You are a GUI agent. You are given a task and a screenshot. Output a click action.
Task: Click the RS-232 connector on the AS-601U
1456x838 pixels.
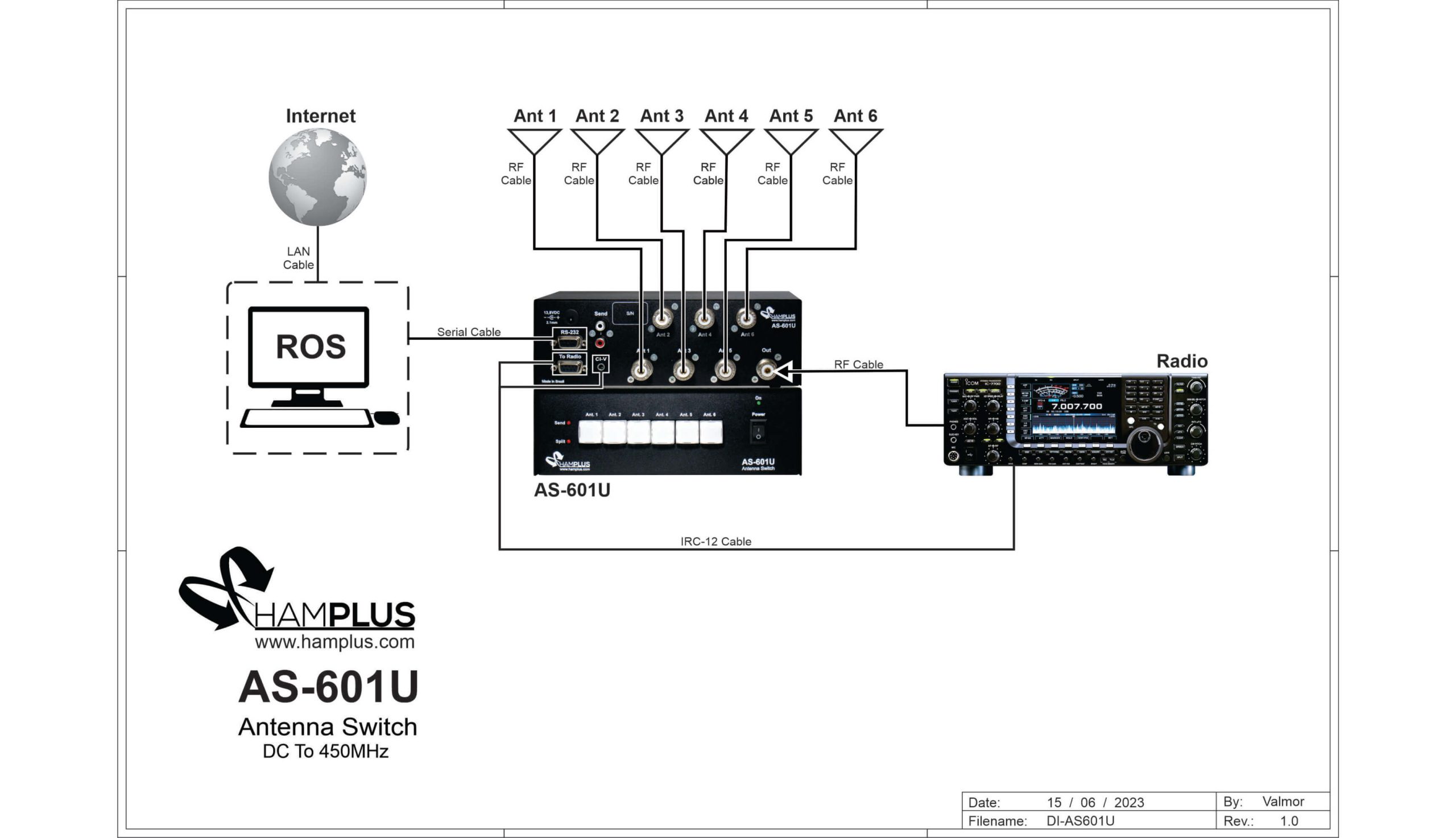click(x=570, y=343)
